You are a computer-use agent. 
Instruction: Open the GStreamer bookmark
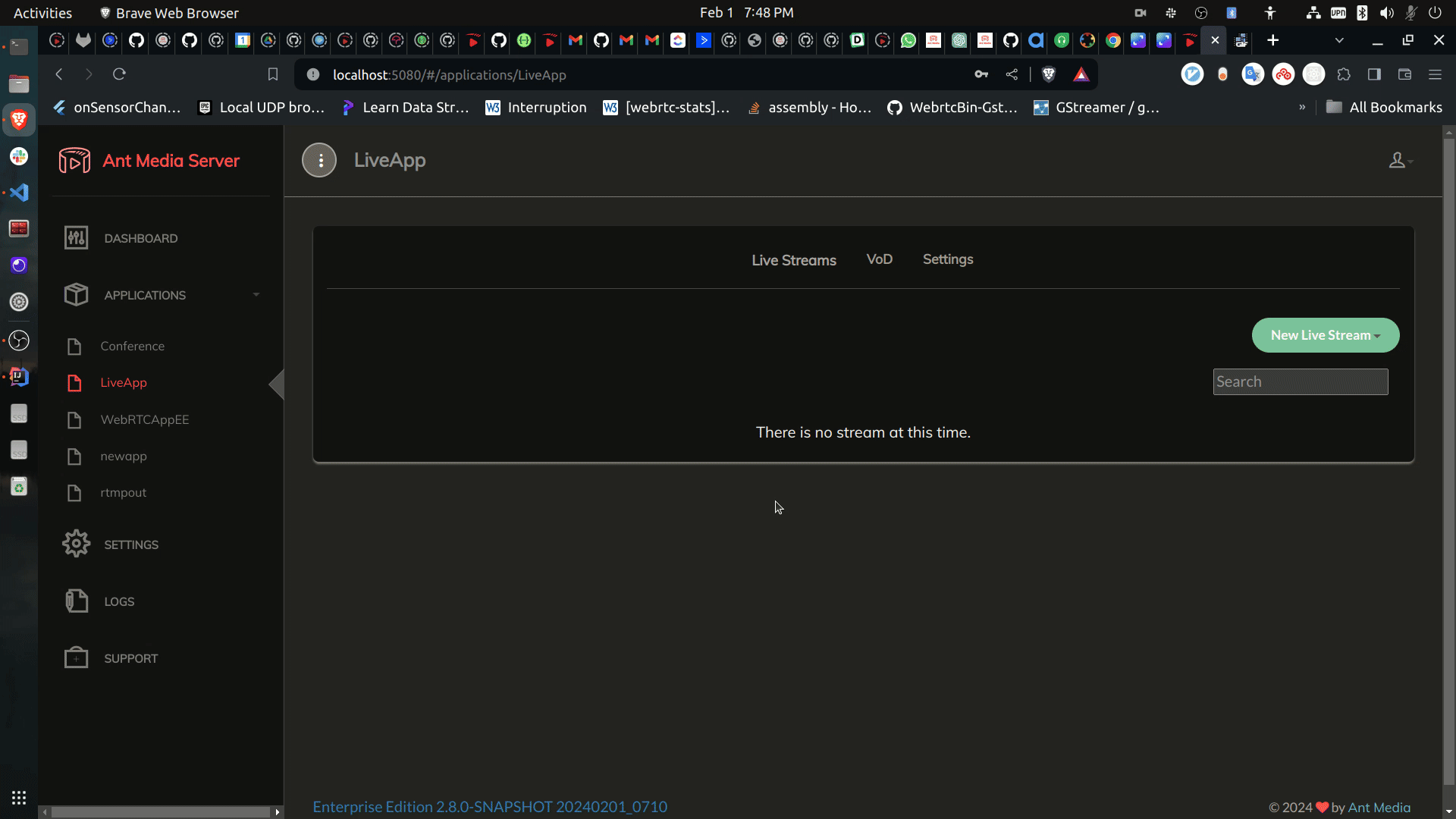[1097, 108]
